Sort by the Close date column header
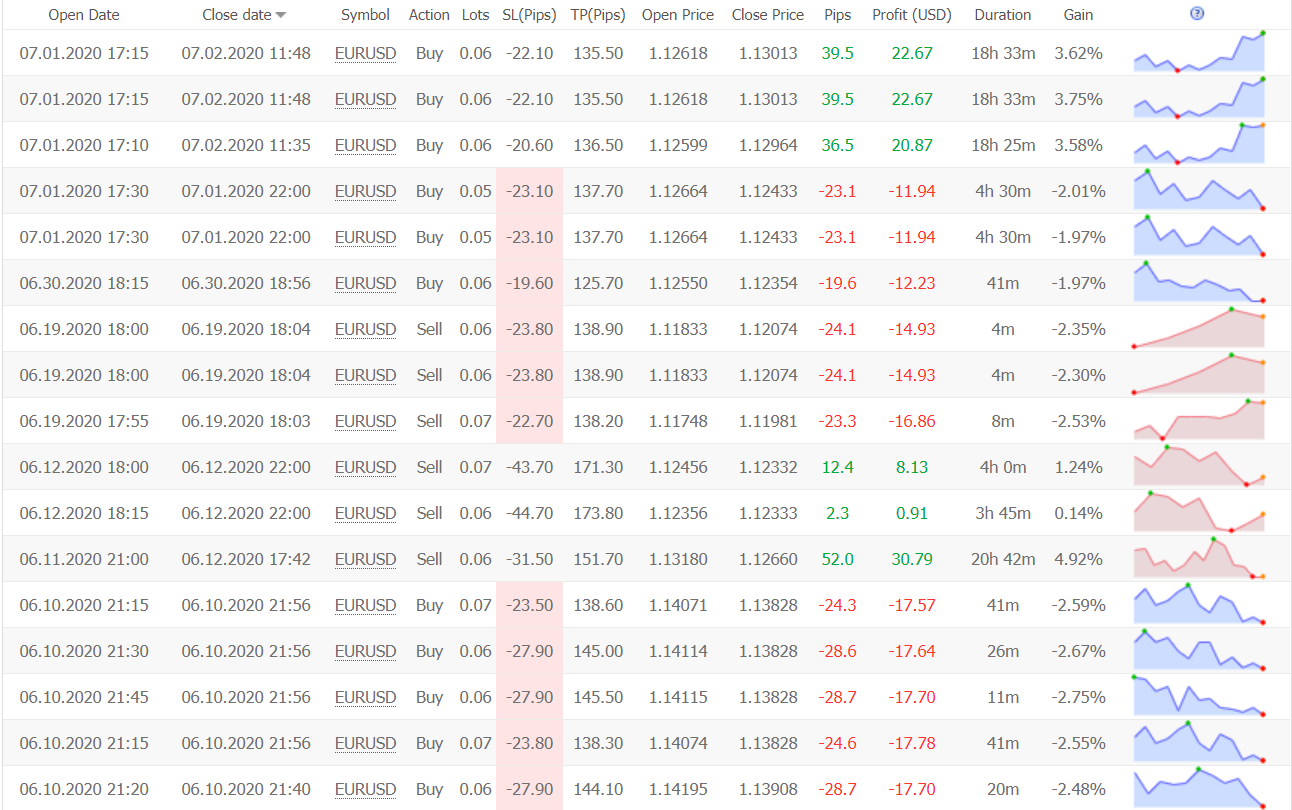The image size is (1292, 810). [x=244, y=15]
